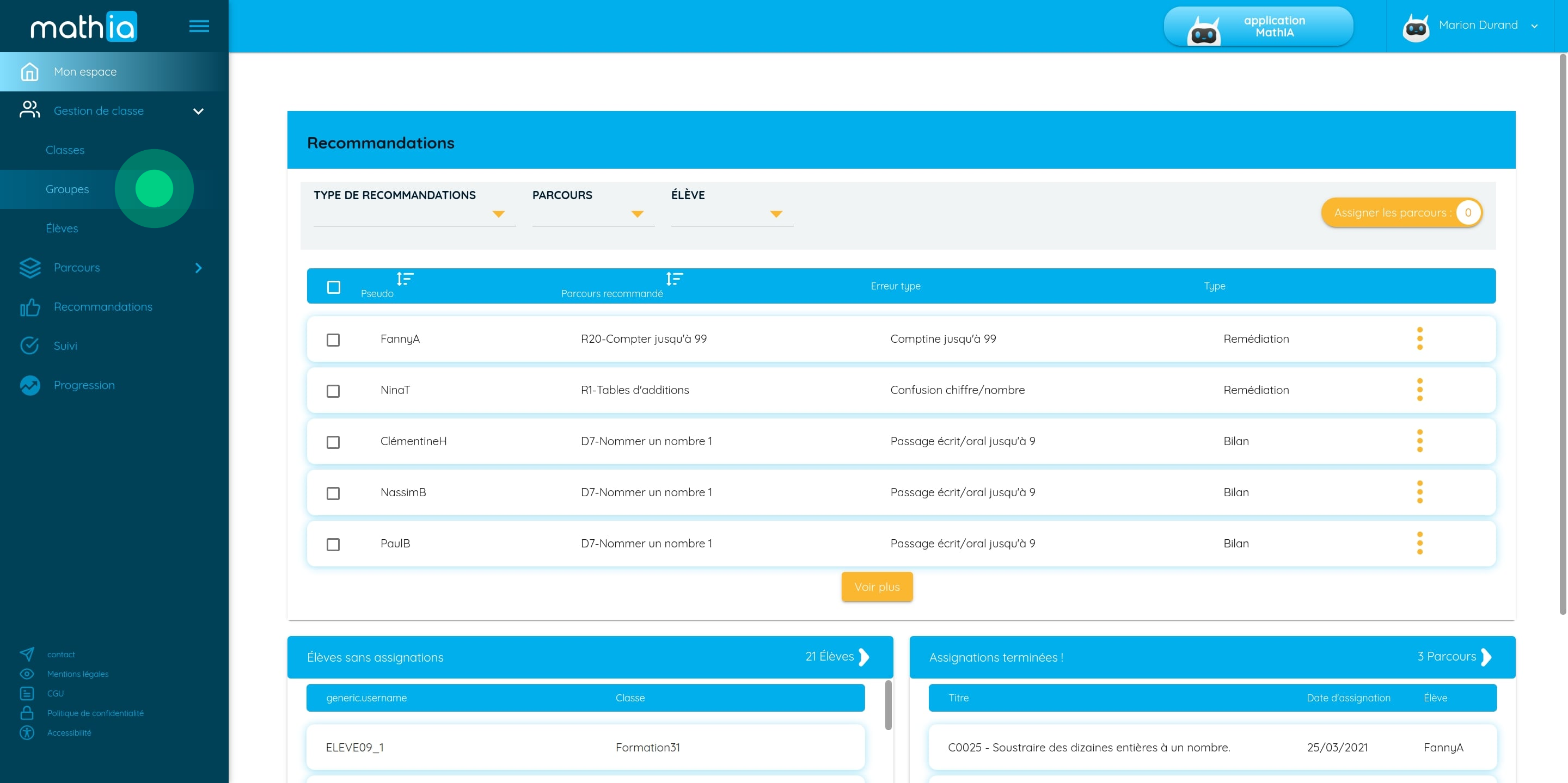This screenshot has width=1568, height=783.
Task: Sort the table by Pseudo column
Action: point(405,279)
